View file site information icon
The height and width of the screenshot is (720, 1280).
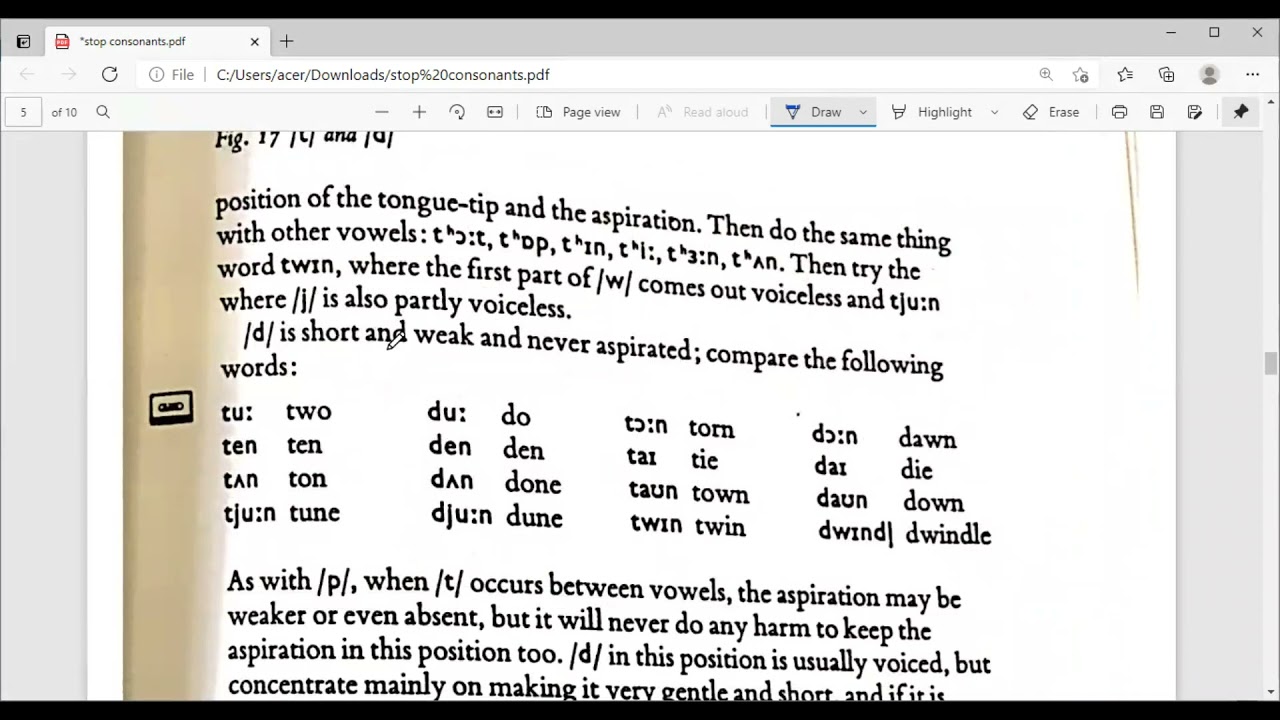pos(156,74)
